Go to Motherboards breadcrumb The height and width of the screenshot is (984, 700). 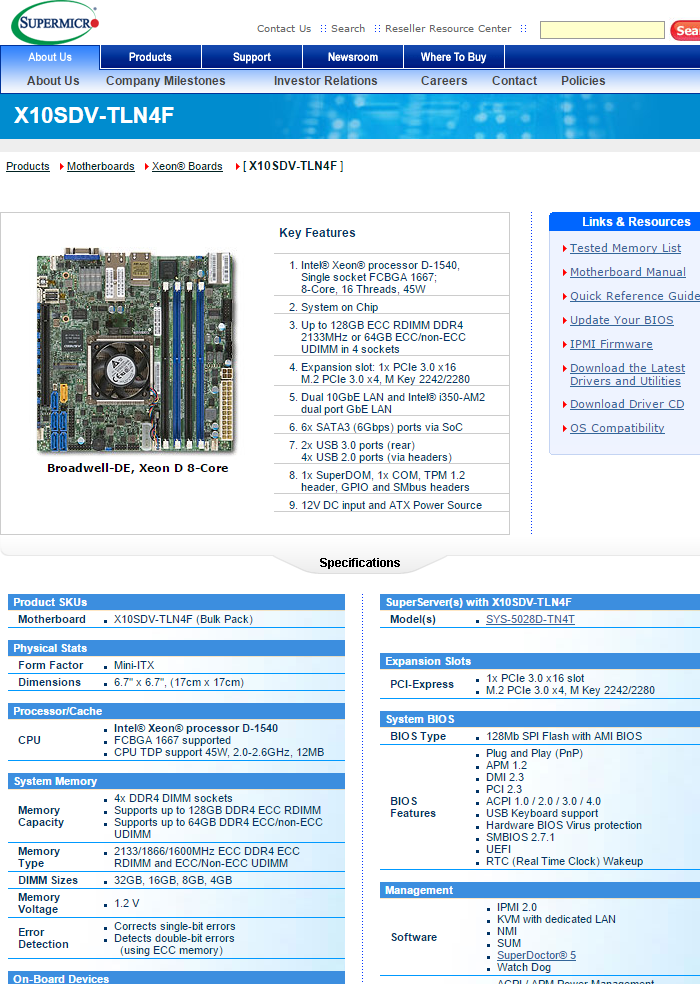pyautogui.click(x=100, y=166)
